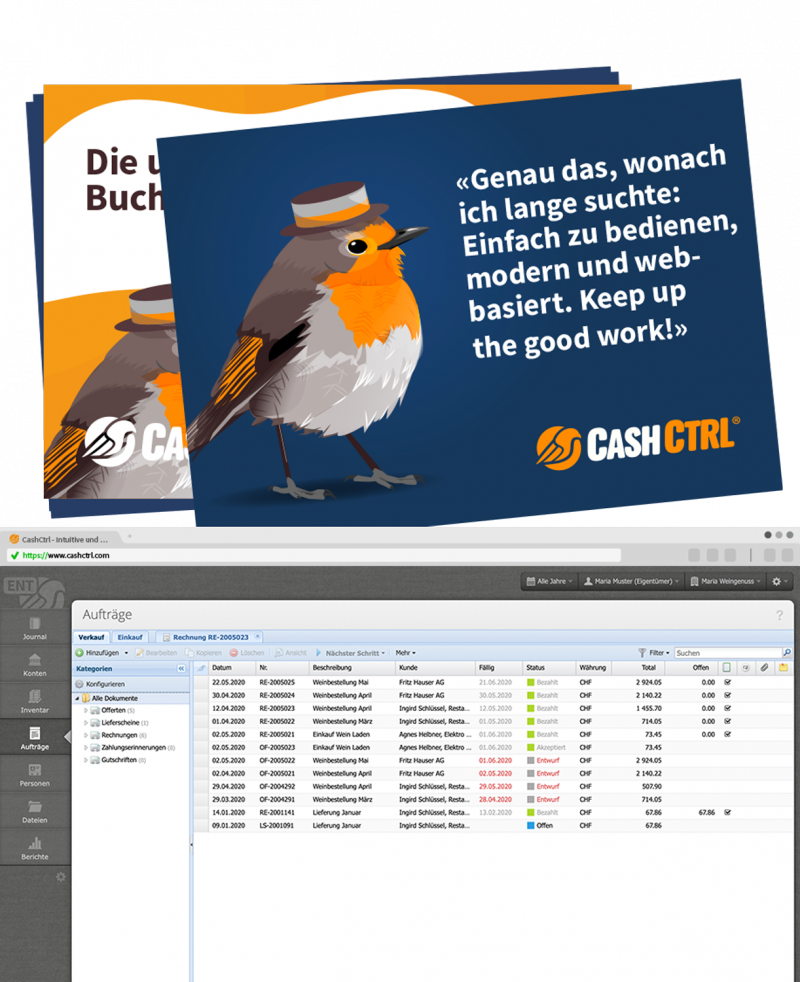800x982 pixels.
Task: Click the blue Offen status swatch
Action: tap(532, 826)
